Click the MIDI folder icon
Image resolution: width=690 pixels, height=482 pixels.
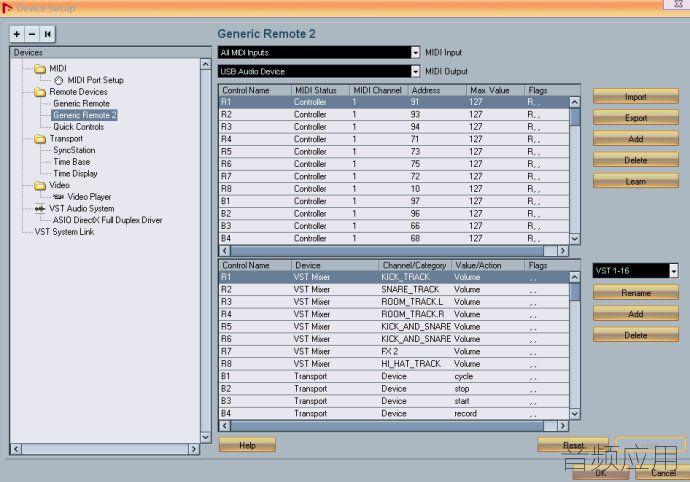(x=40, y=69)
